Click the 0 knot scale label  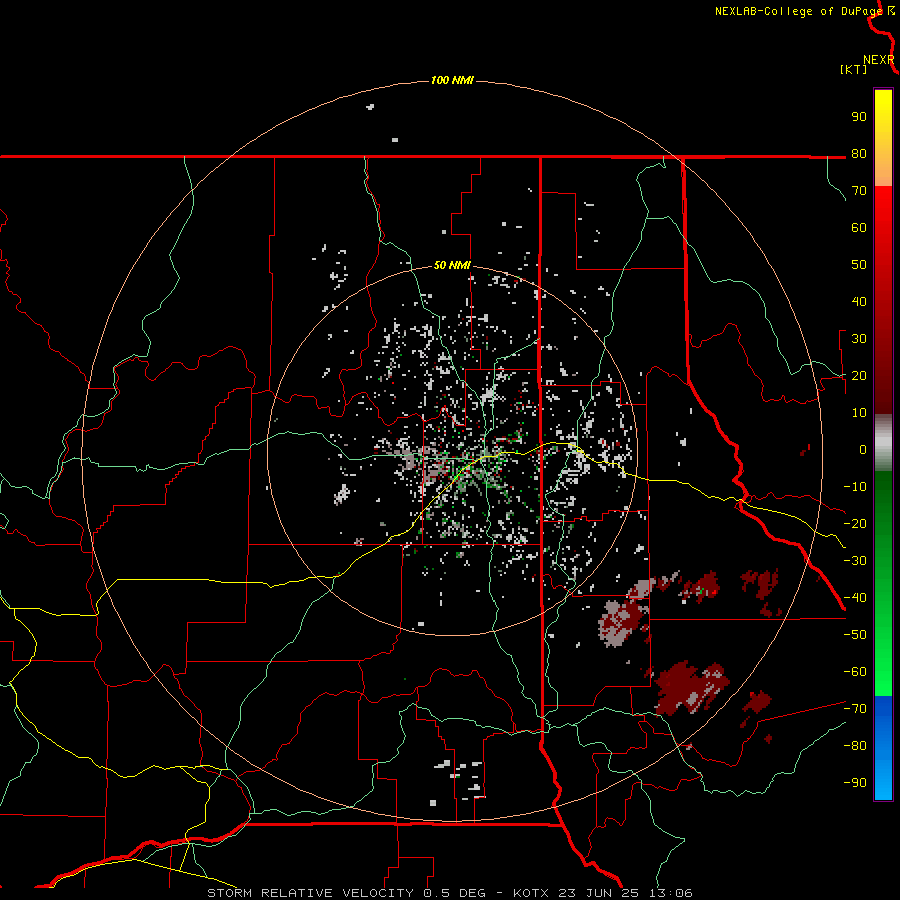click(863, 449)
